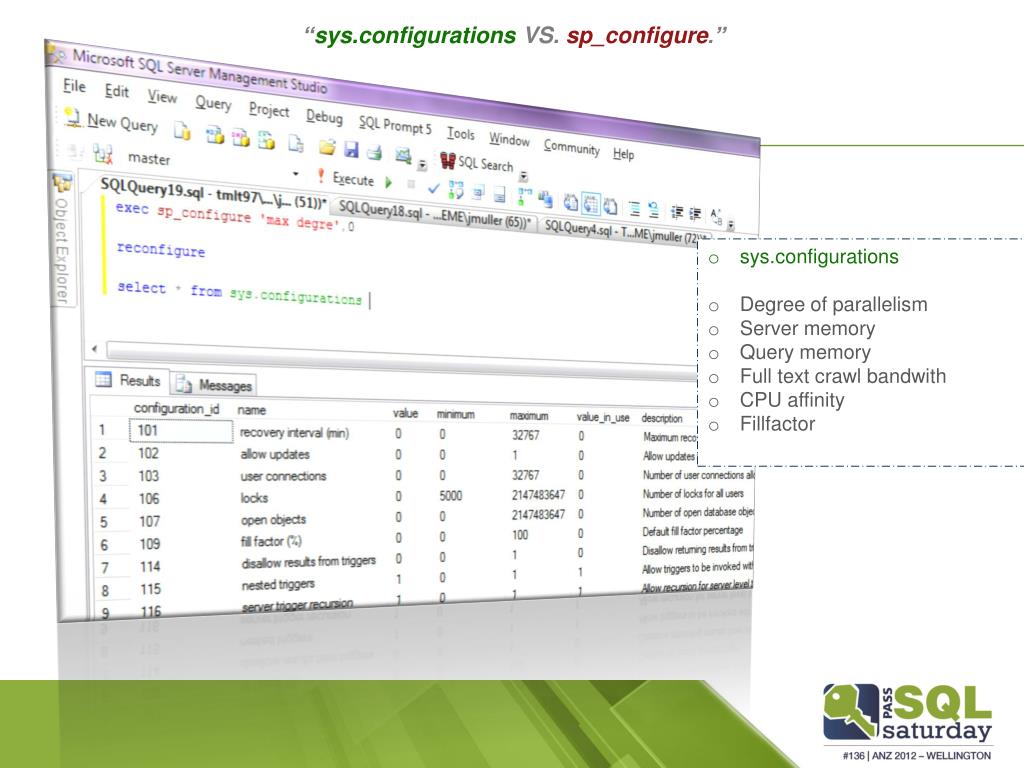Open the Query Options icon
This screenshot has width=1024, height=768.
tap(478, 192)
